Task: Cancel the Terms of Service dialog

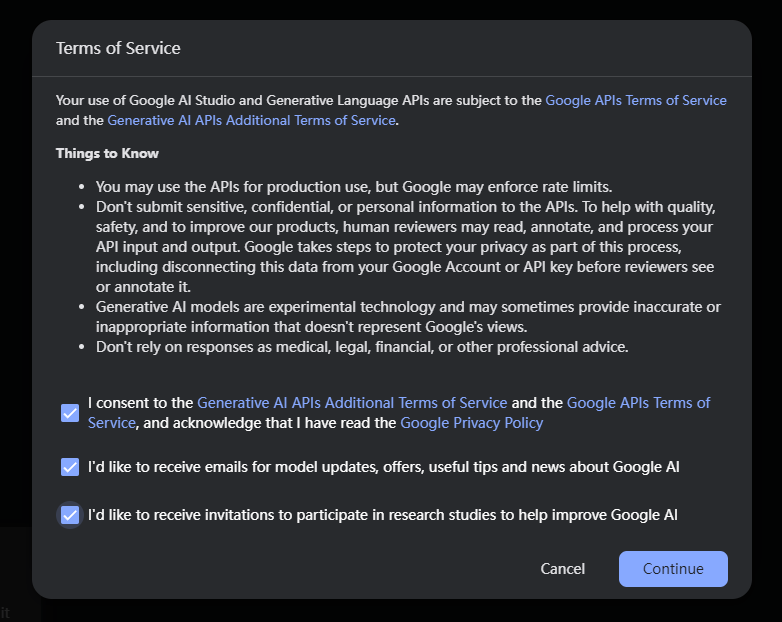Action: click(x=562, y=569)
